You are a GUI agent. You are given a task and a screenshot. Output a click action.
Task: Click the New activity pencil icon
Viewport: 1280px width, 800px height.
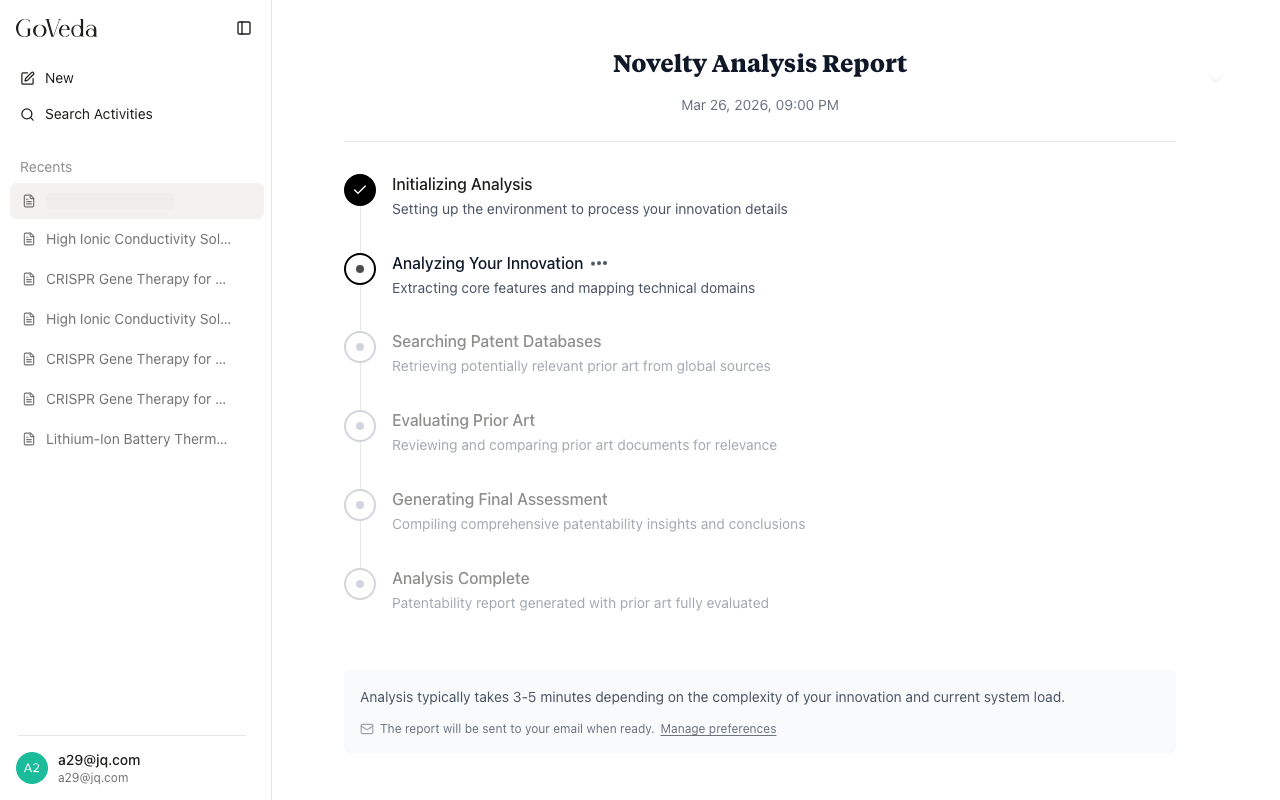pyautogui.click(x=28, y=78)
